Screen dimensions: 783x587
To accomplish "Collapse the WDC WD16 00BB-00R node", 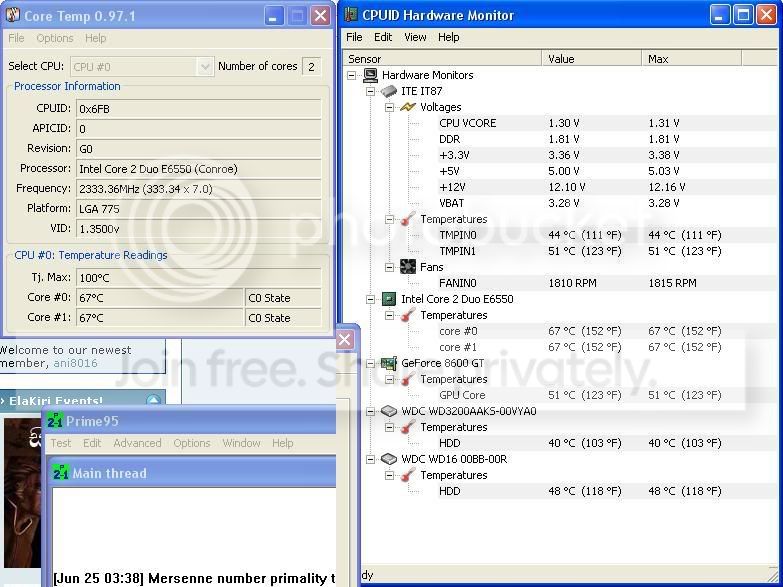I will (x=370, y=460).
